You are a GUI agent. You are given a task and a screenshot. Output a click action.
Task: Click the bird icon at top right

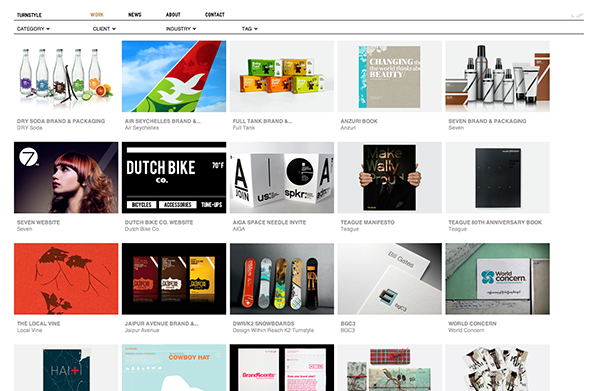coord(577,15)
